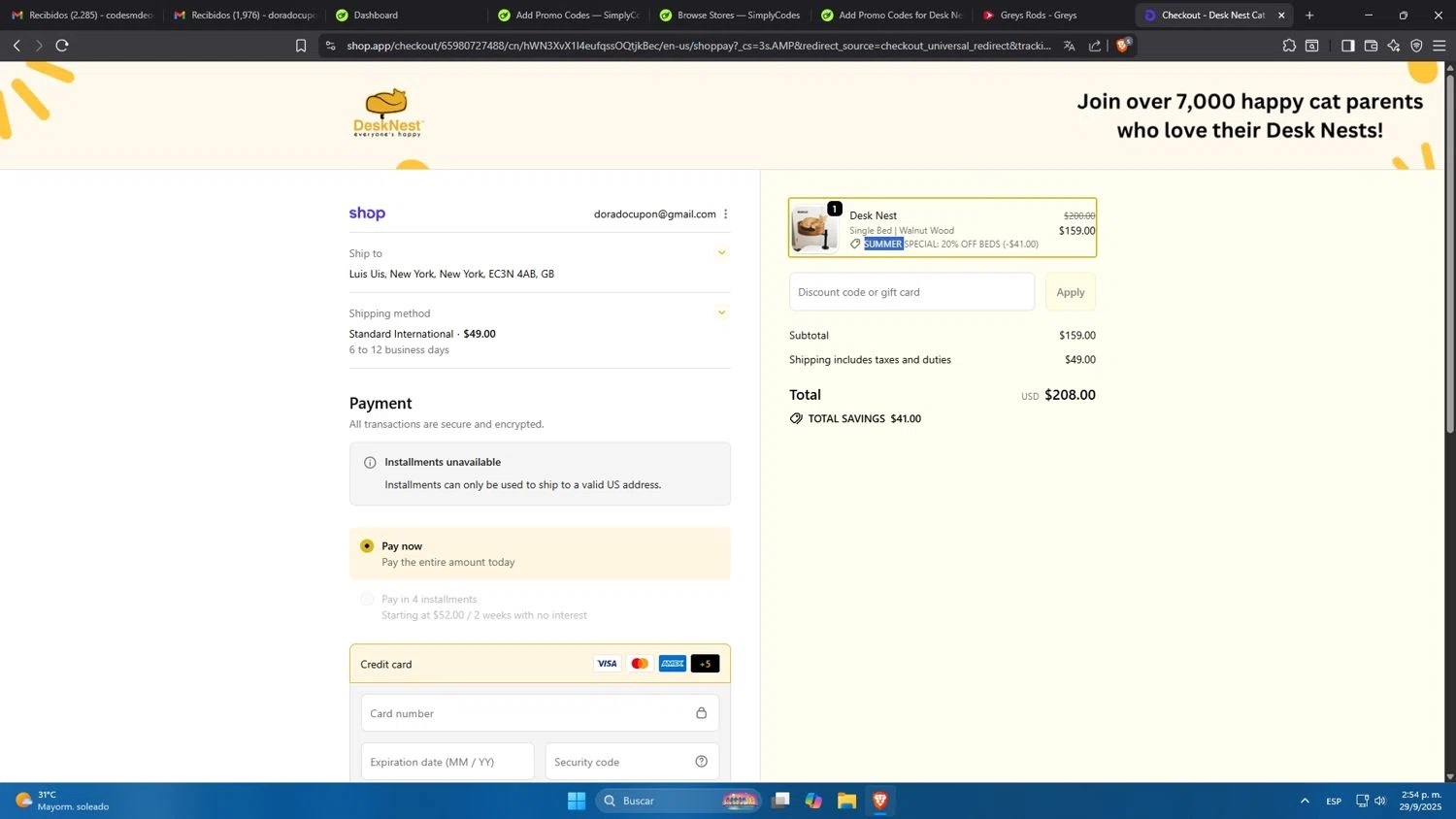Click the Apply discount button
Viewport: 1456px width, 819px height.
(1071, 292)
